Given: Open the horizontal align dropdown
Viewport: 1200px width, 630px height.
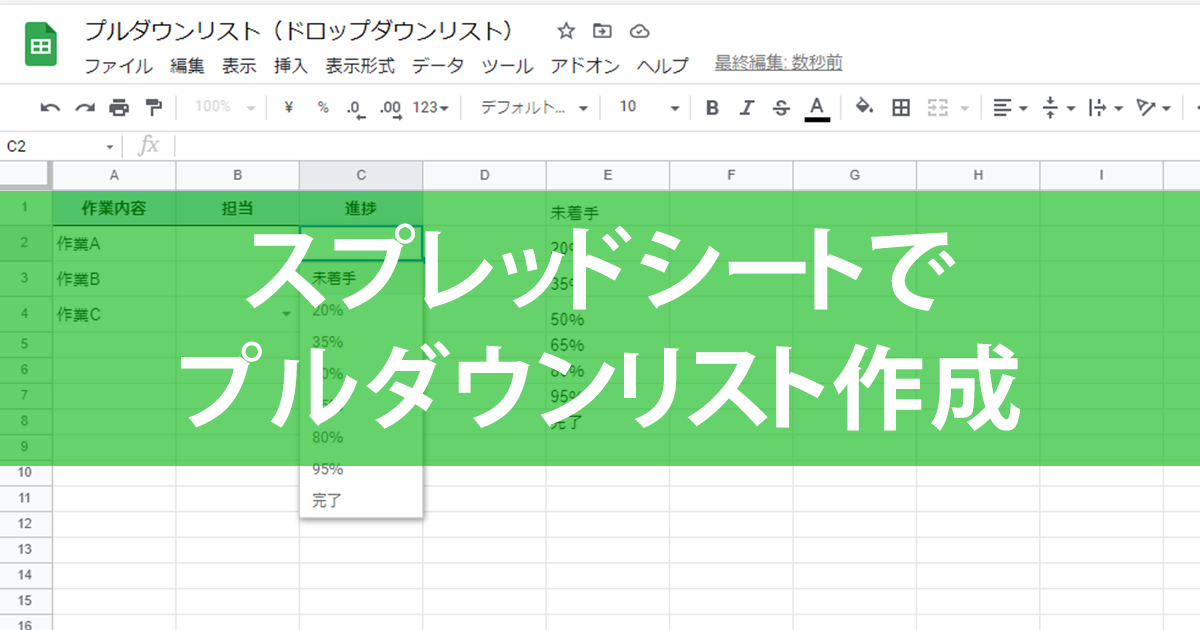Looking at the screenshot, I should click(1010, 107).
